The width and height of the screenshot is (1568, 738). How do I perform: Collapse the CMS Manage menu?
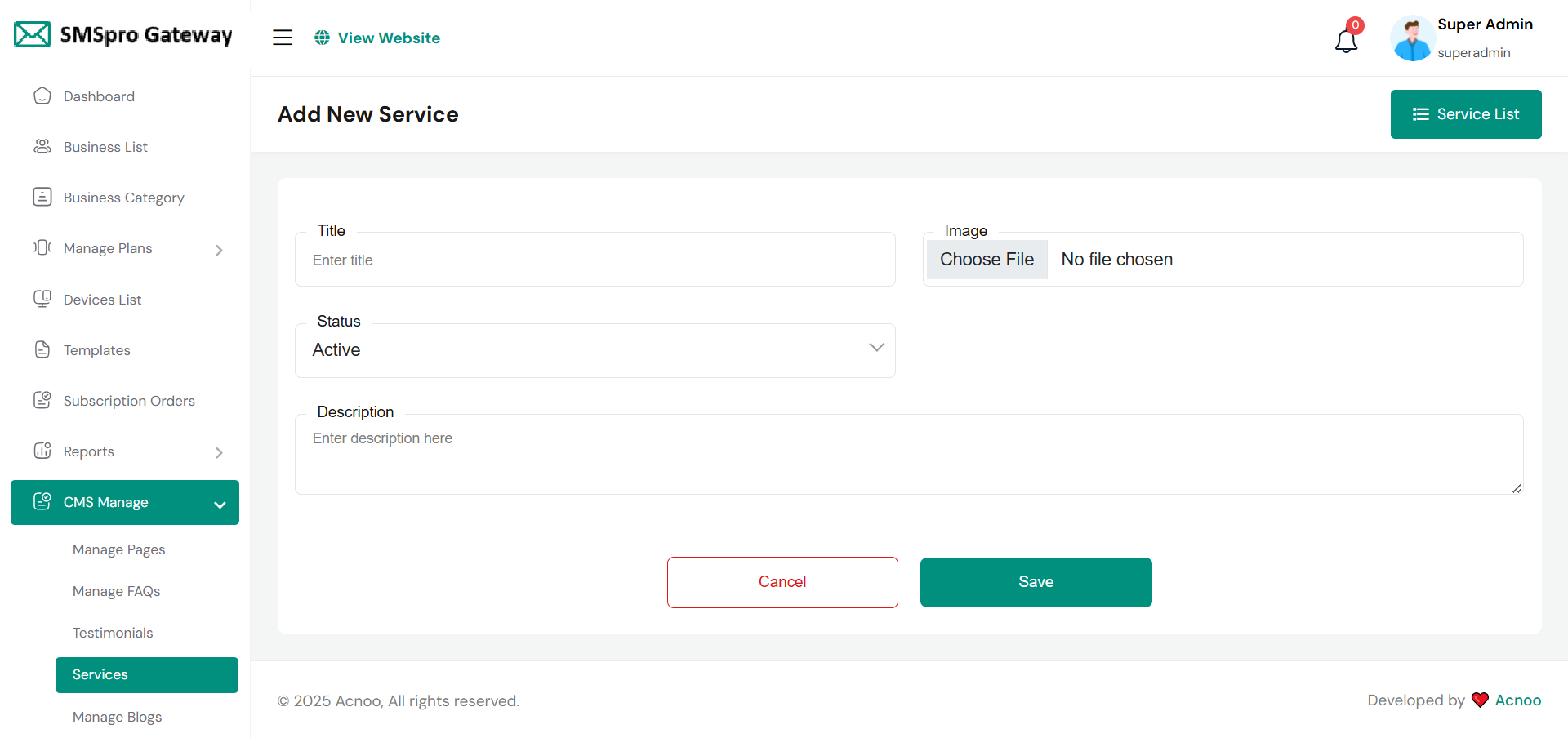[220, 505]
